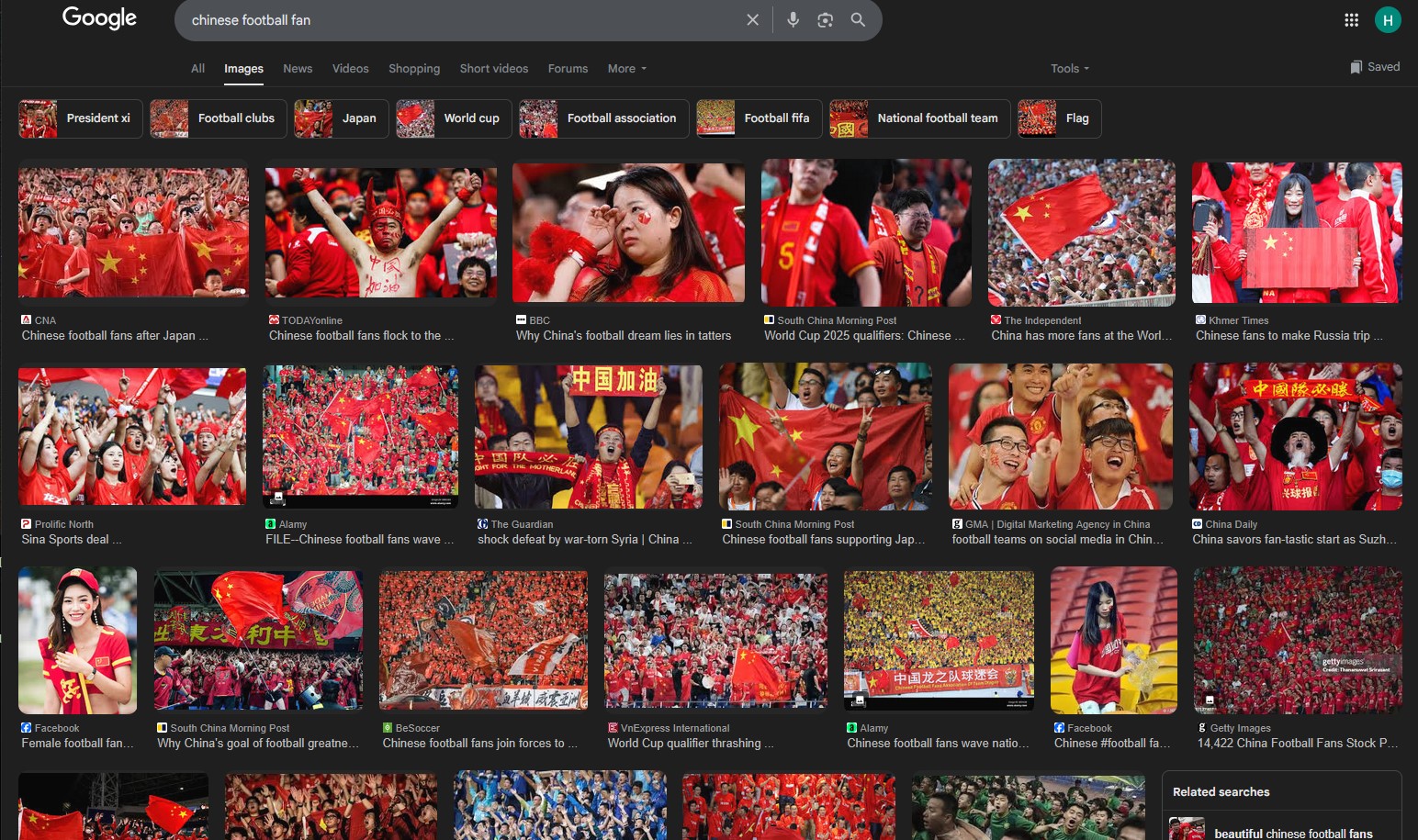Click the Google logo

[99, 18]
